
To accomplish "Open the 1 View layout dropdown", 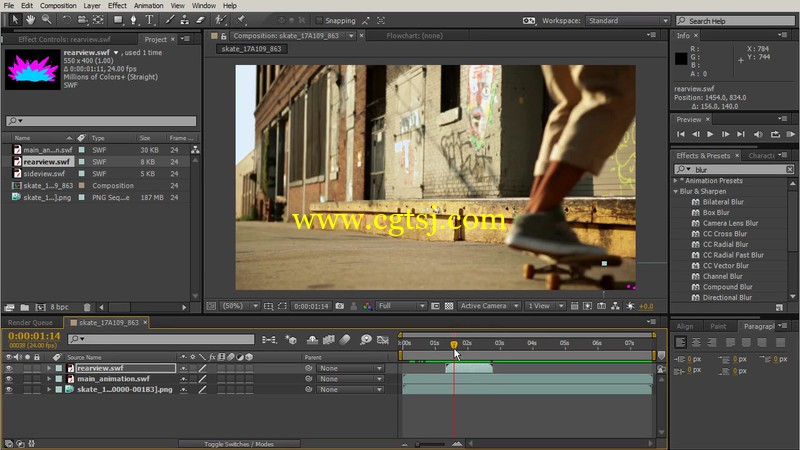I will click(545, 306).
